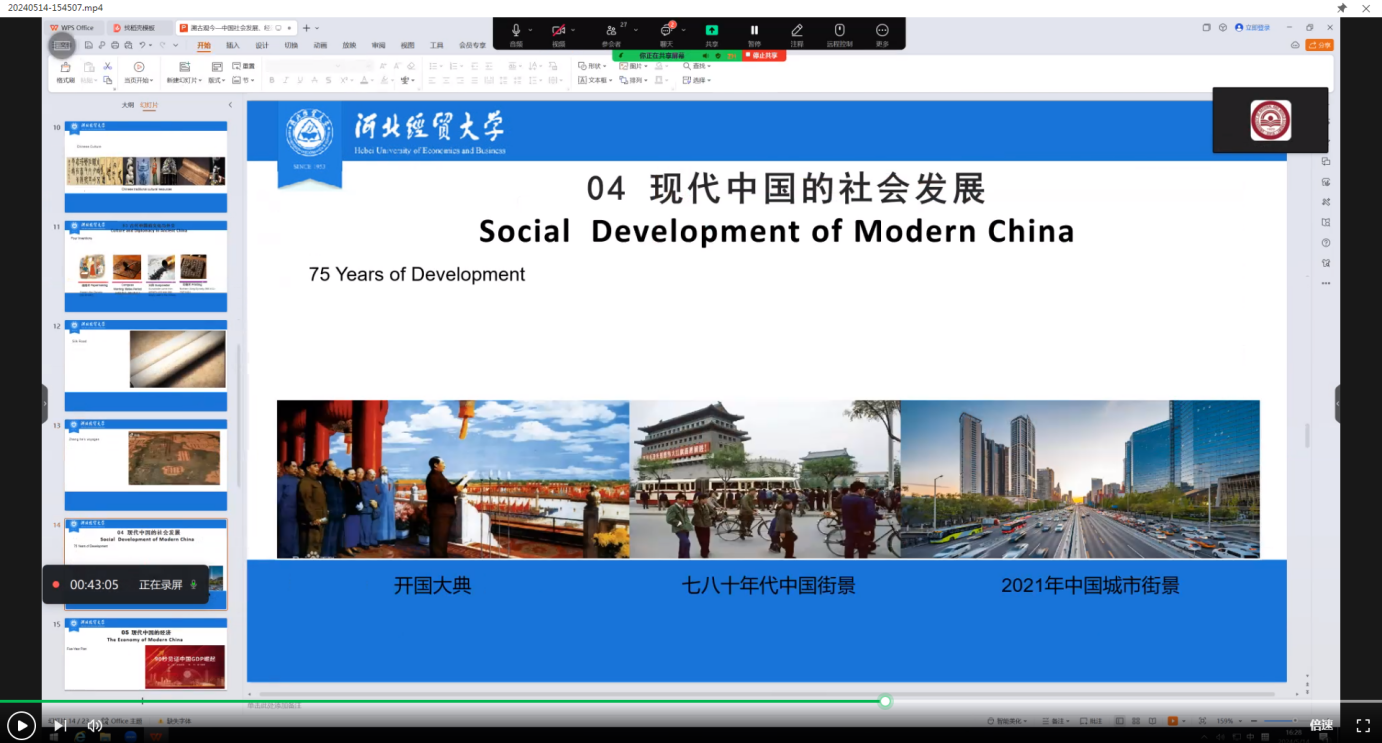Open the 动画 animation ribbon tab
This screenshot has height=743, width=1382.
pyautogui.click(x=320, y=45)
